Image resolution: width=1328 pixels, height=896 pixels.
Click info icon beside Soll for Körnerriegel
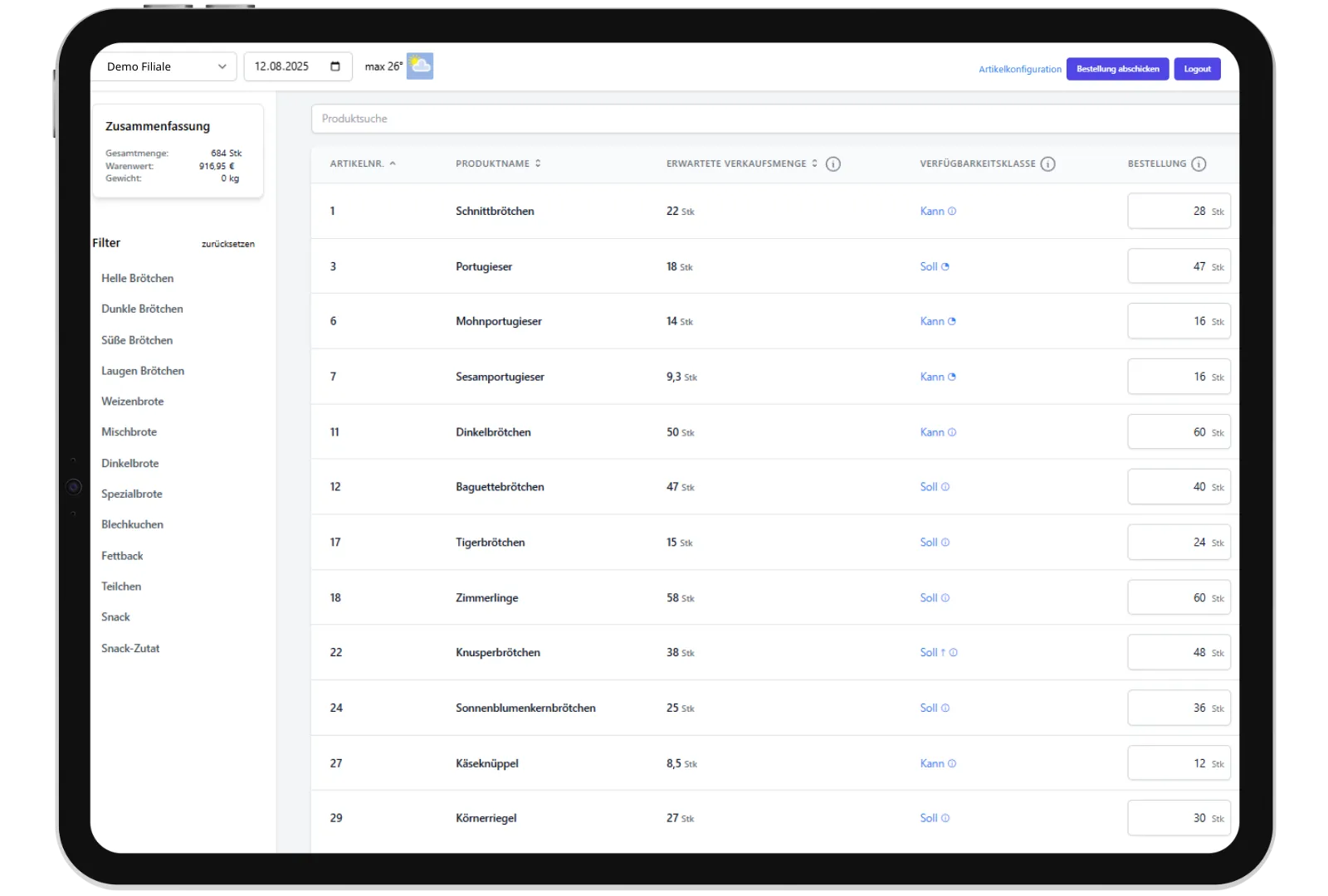945,819
